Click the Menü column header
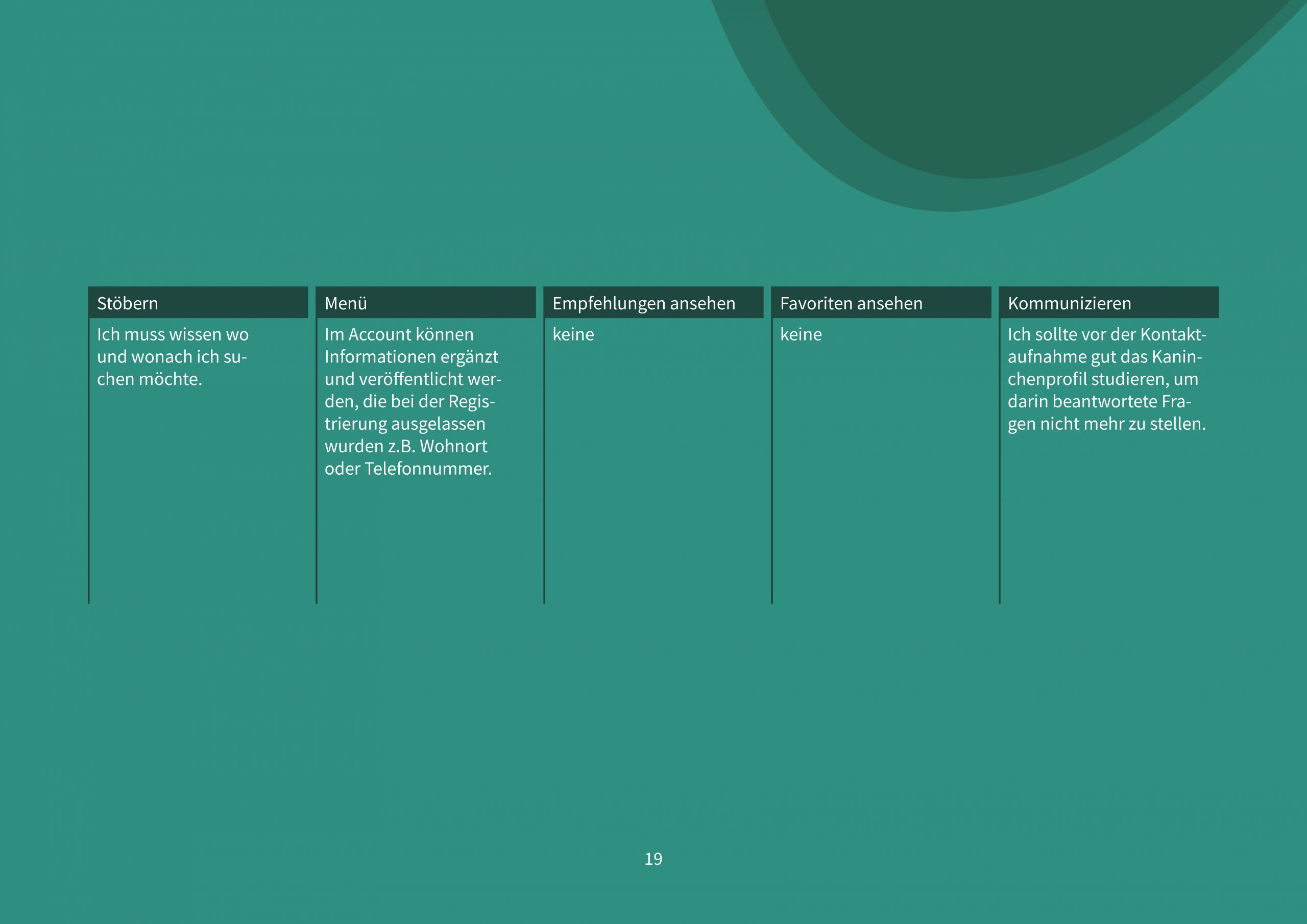1307x924 pixels. 346,303
